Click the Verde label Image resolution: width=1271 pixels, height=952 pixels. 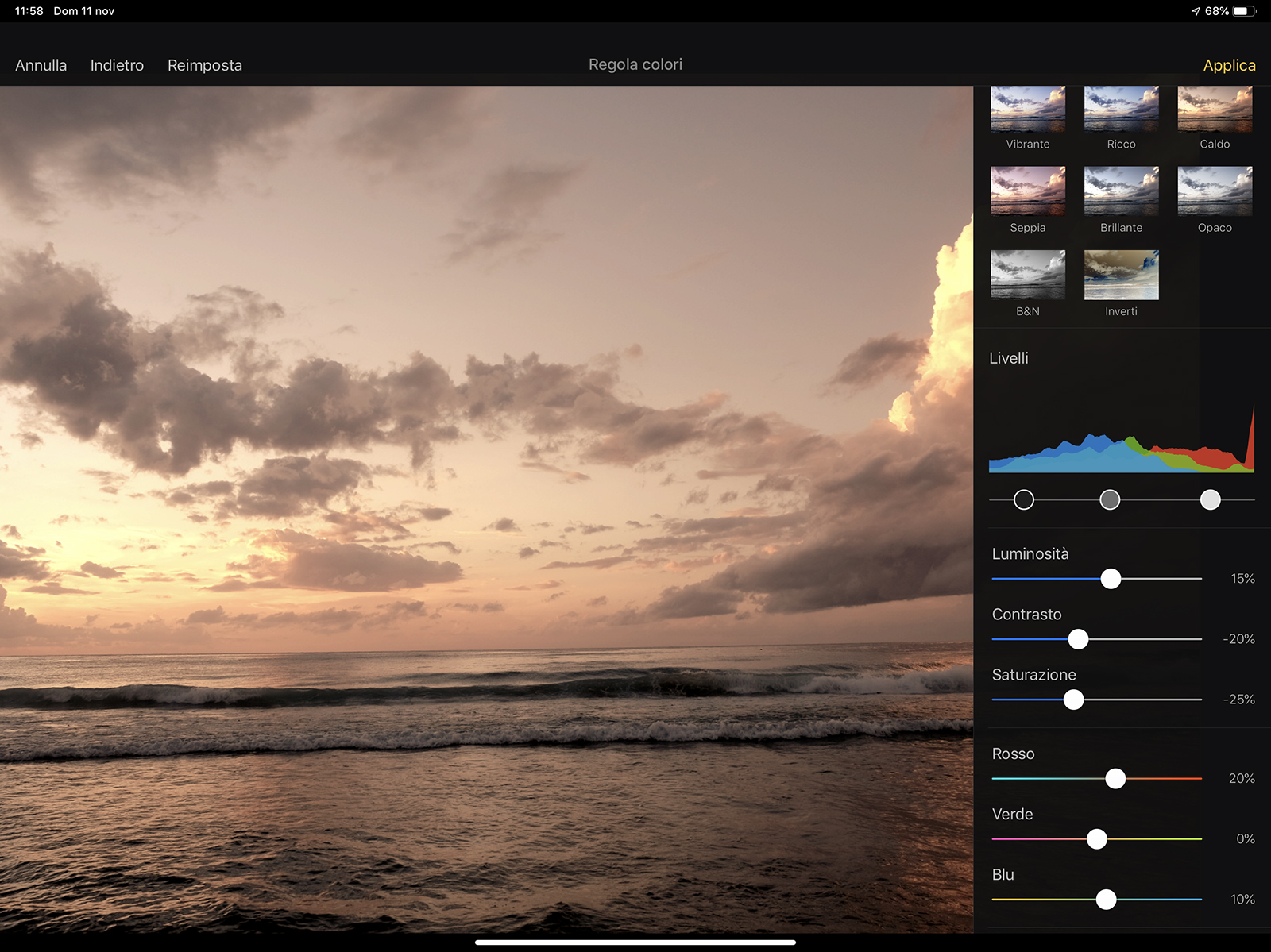pyautogui.click(x=1013, y=814)
